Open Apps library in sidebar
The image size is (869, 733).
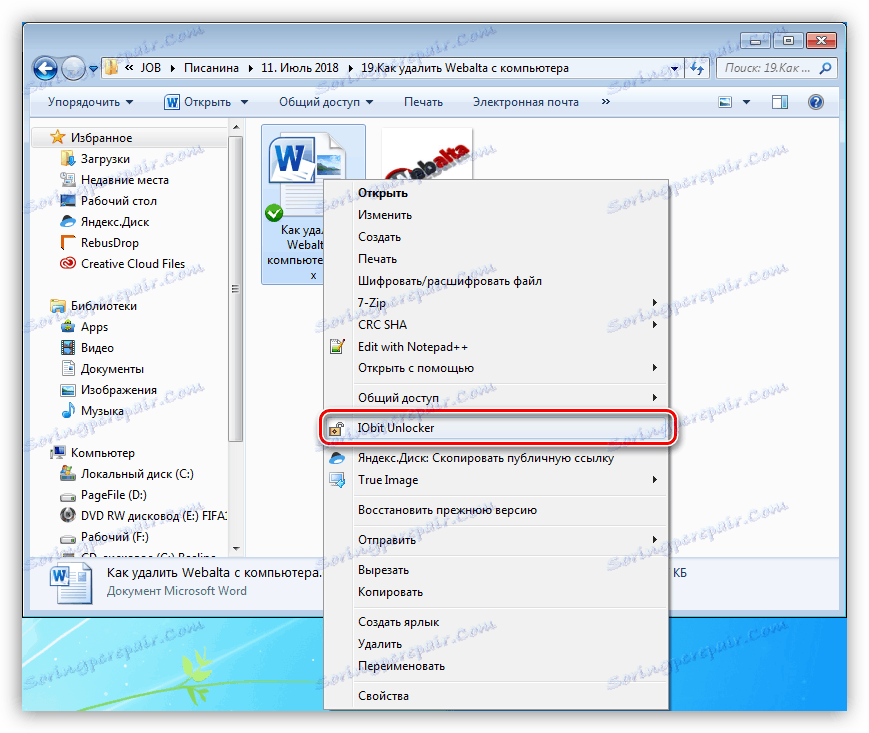(94, 327)
